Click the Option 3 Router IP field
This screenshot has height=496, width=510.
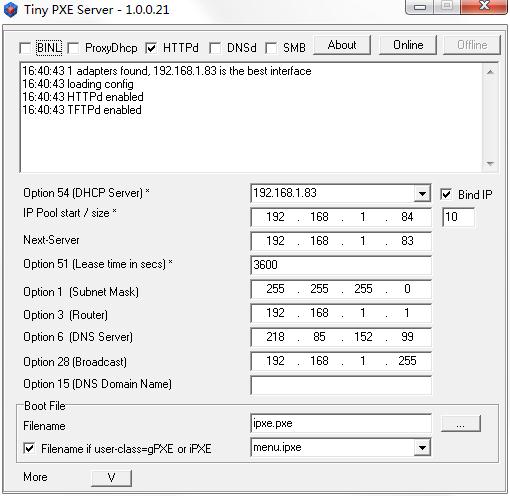click(x=341, y=313)
